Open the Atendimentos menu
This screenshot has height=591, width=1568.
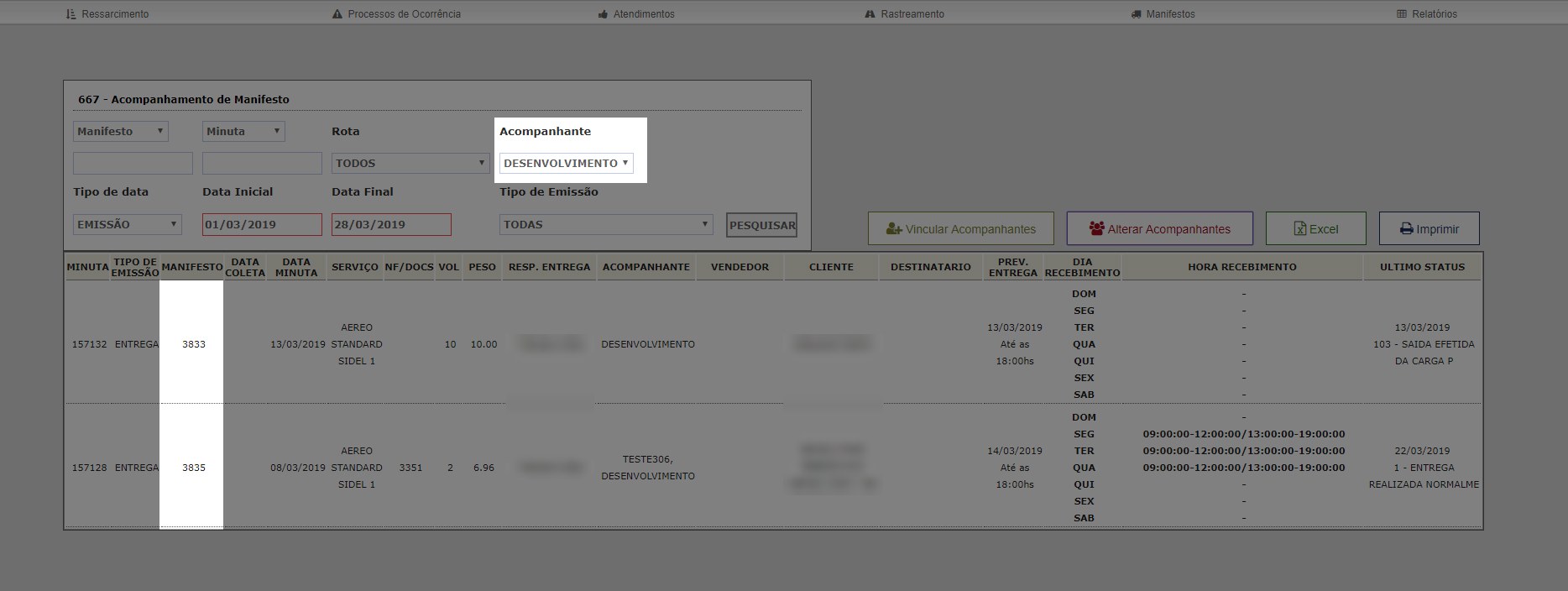pyautogui.click(x=636, y=14)
